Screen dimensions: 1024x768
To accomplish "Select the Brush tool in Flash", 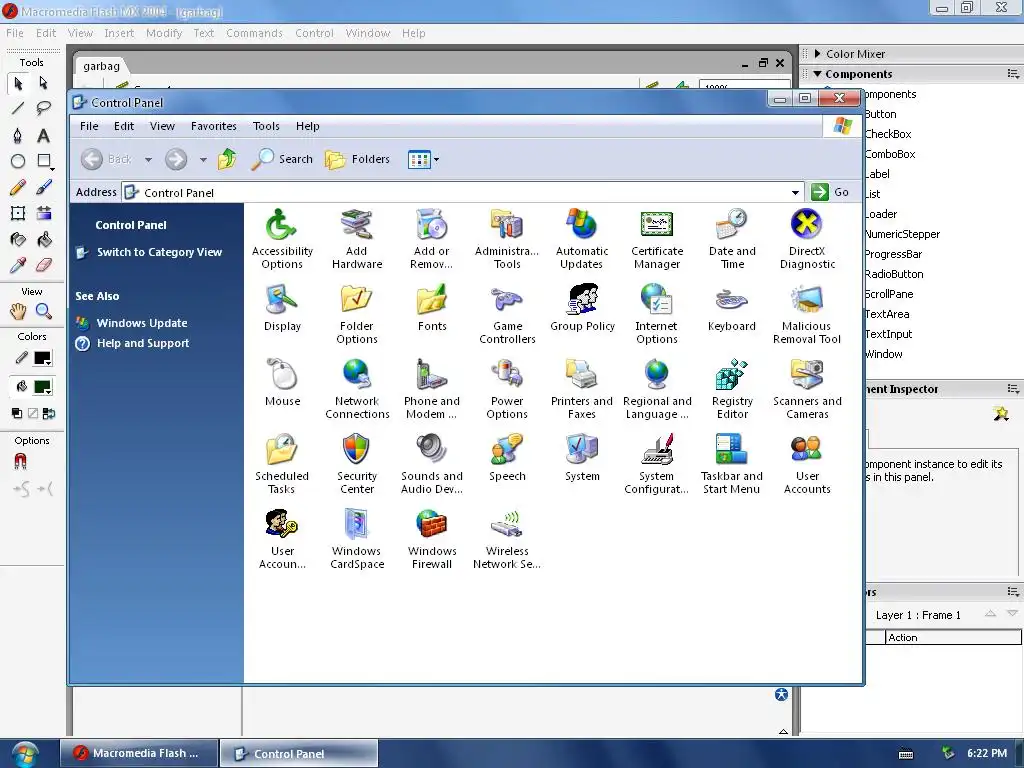I will click(x=44, y=187).
